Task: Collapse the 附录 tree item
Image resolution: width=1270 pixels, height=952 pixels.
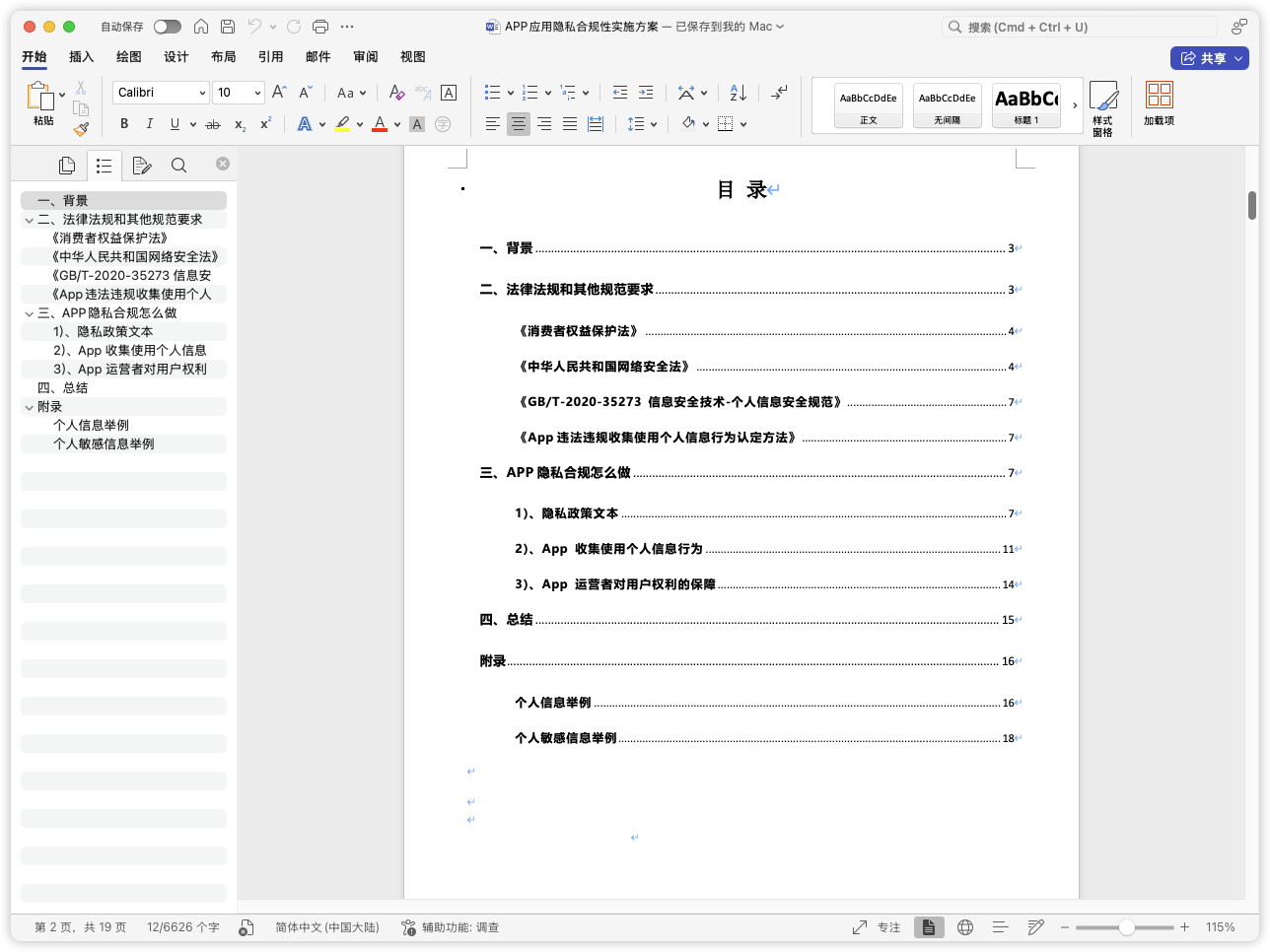Action: point(30,406)
